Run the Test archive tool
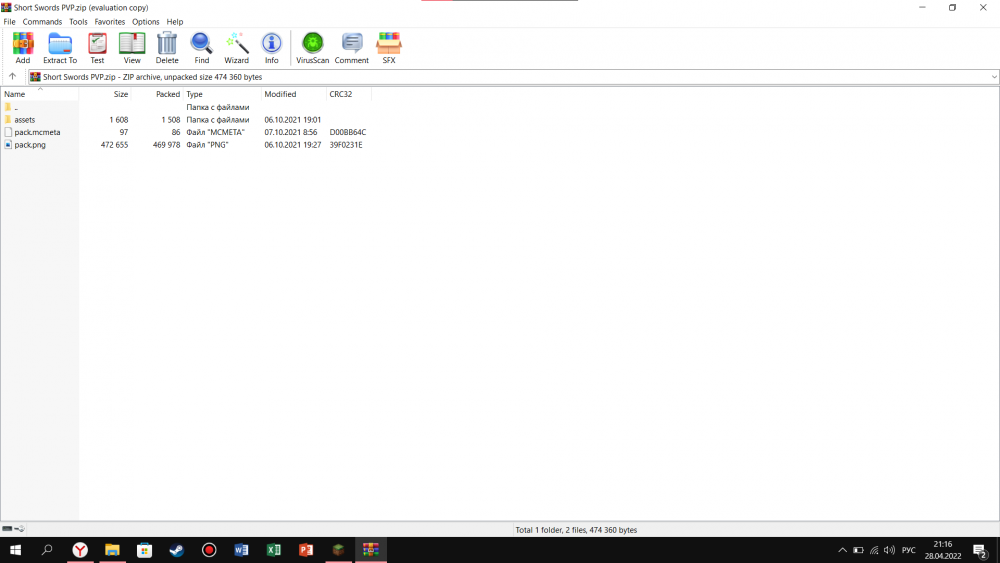The height and width of the screenshot is (563, 1000). (97, 48)
